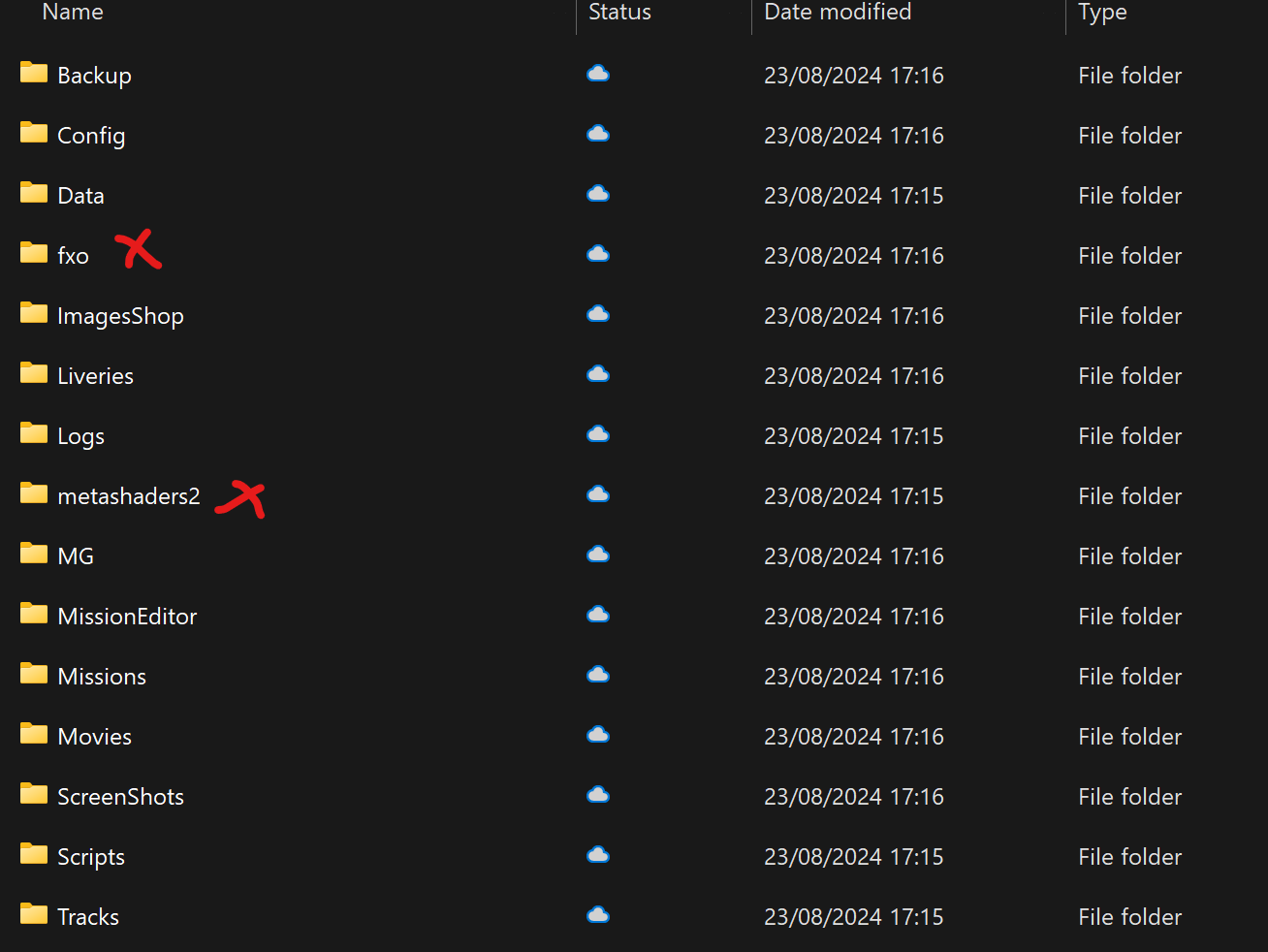Click cloud status icon for Config
Viewport: 1268px width, 952px height.
[598, 134]
